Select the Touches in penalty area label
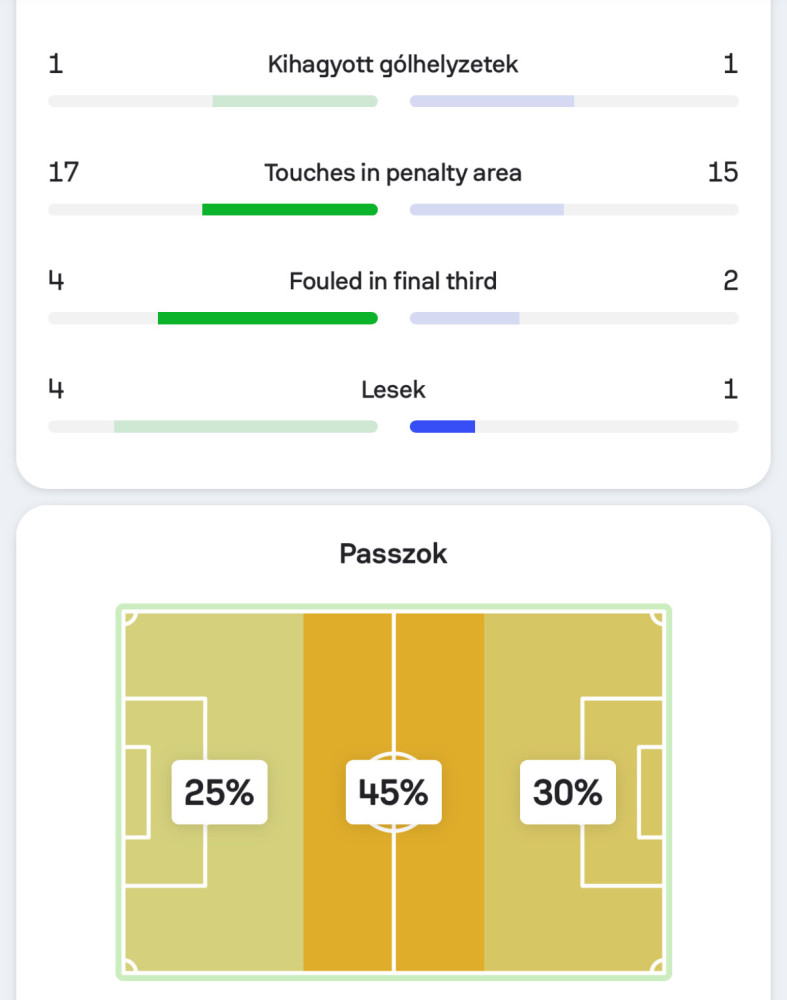Image resolution: width=787 pixels, height=1000 pixels. 393,173
